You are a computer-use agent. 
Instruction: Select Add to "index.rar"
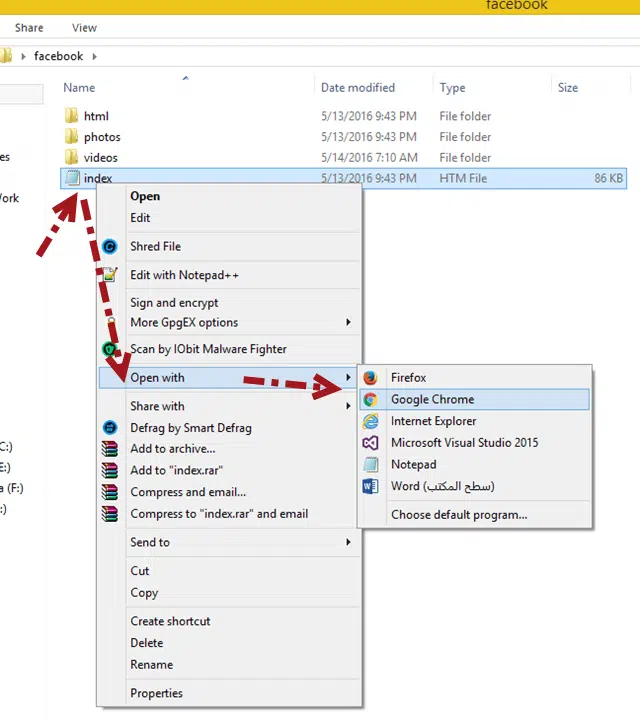point(176,470)
